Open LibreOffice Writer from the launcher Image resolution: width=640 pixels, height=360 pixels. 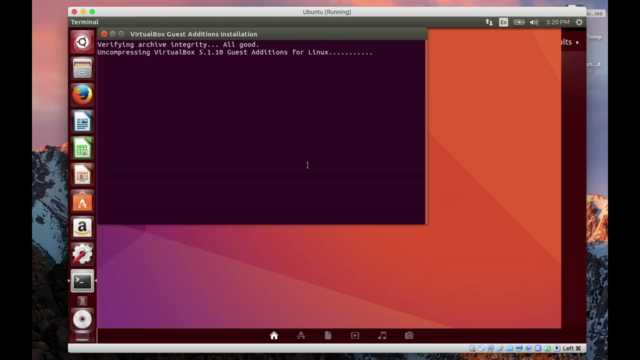(x=82, y=121)
